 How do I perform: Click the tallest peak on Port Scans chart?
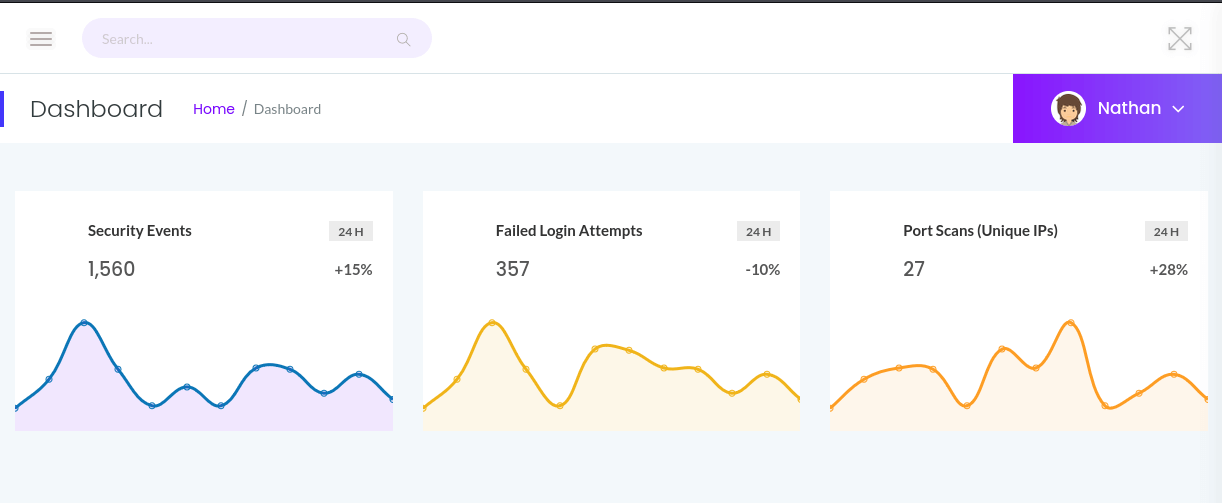[1071, 323]
